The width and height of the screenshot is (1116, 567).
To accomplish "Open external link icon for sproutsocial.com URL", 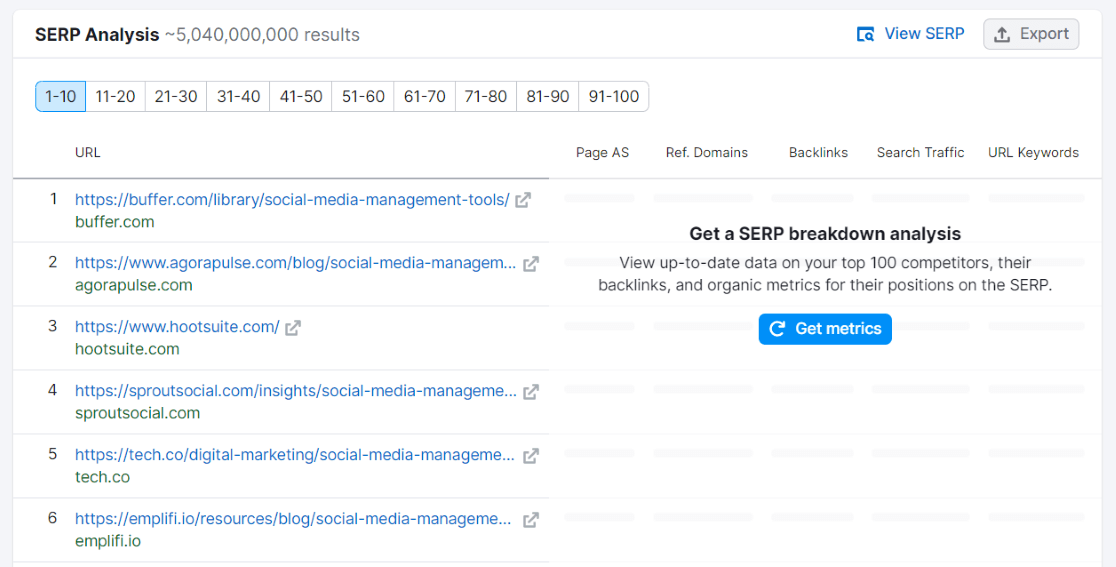I will 531,391.
